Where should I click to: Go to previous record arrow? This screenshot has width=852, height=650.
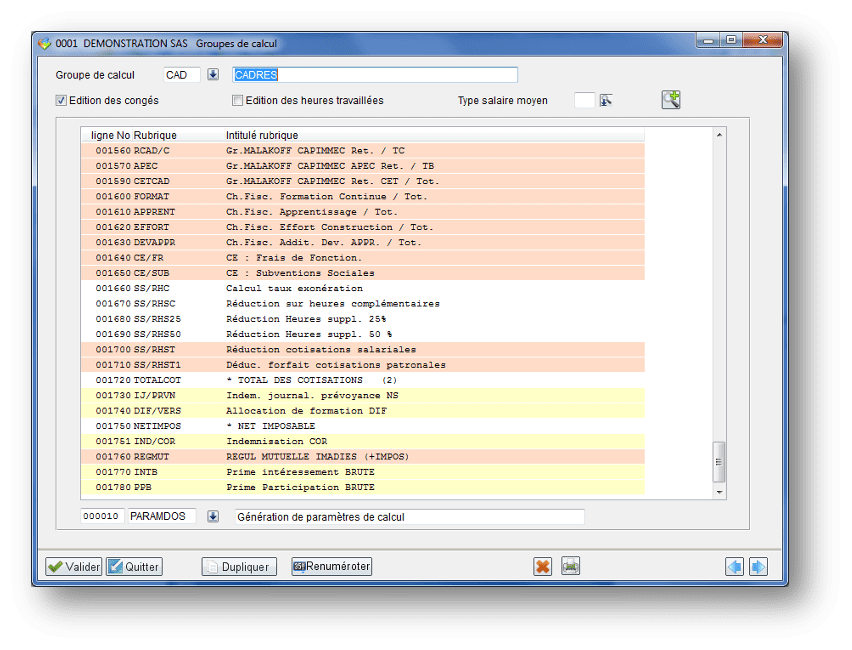(735, 567)
